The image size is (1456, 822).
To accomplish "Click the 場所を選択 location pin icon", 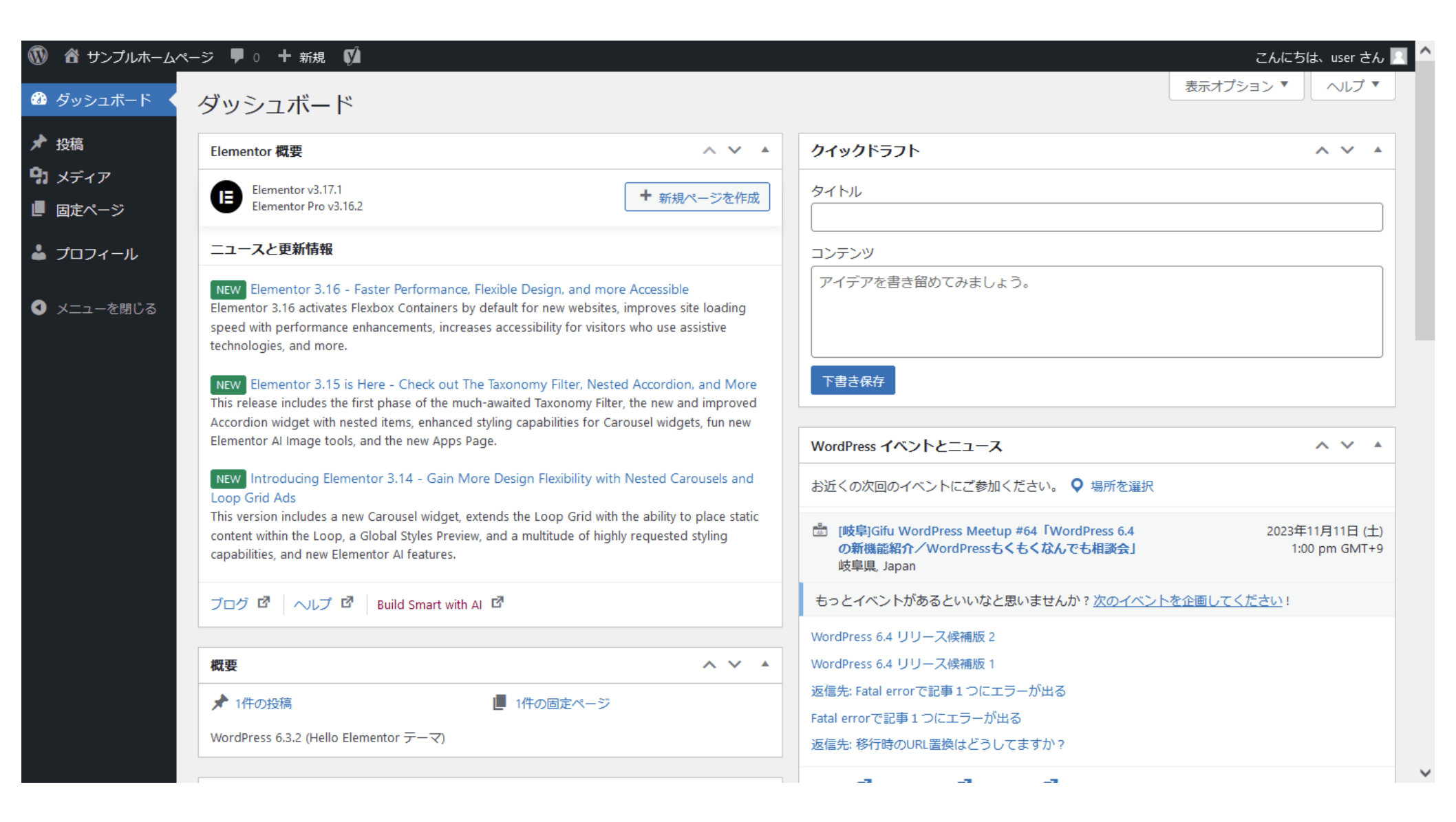I will [x=1077, y=486].
